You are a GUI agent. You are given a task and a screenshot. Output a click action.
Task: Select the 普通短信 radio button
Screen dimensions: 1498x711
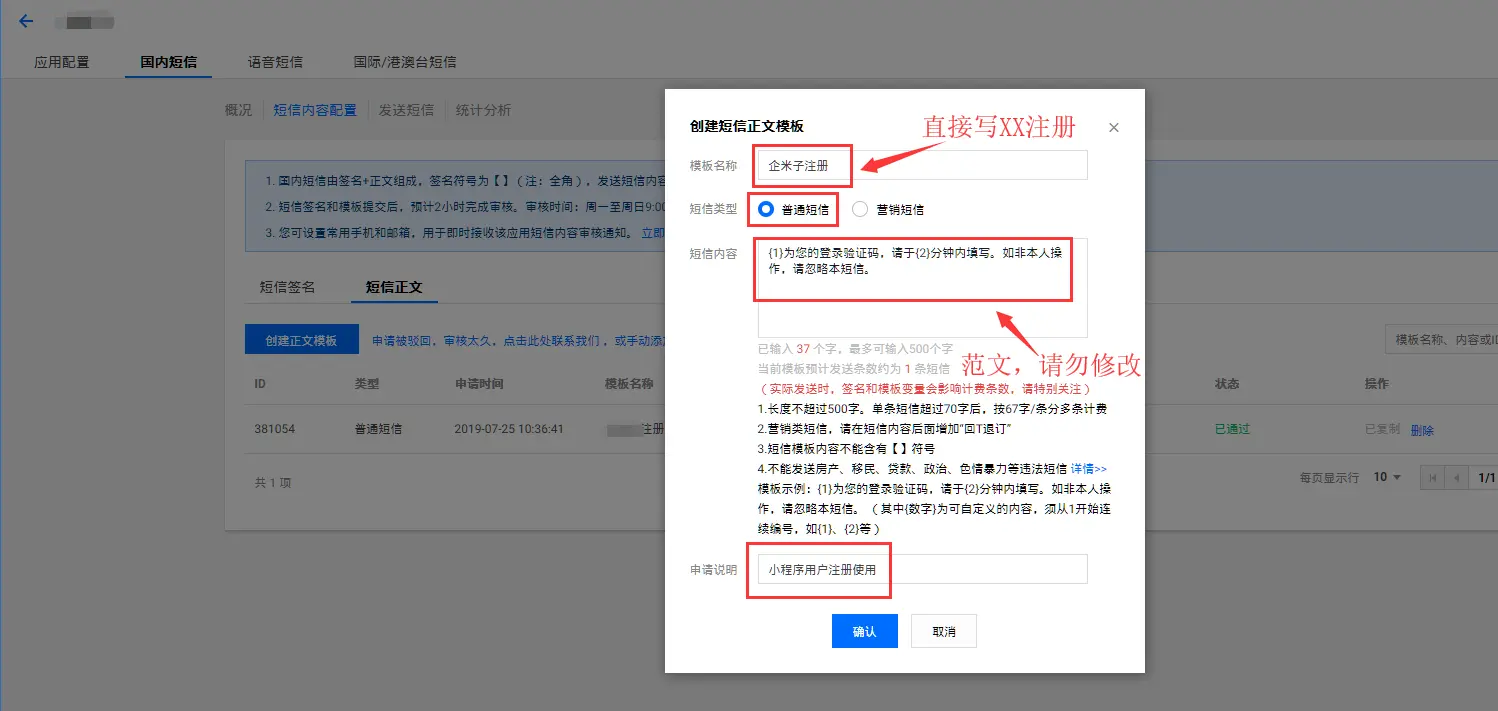point(767,210)
